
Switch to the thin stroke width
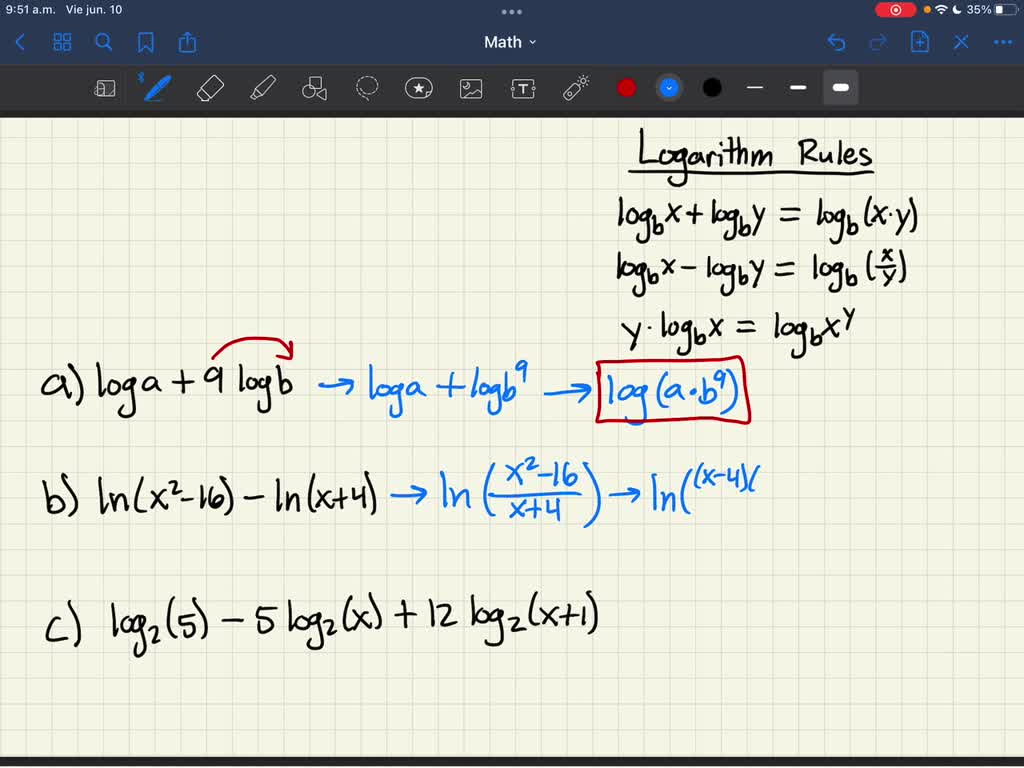coord(755,88)
